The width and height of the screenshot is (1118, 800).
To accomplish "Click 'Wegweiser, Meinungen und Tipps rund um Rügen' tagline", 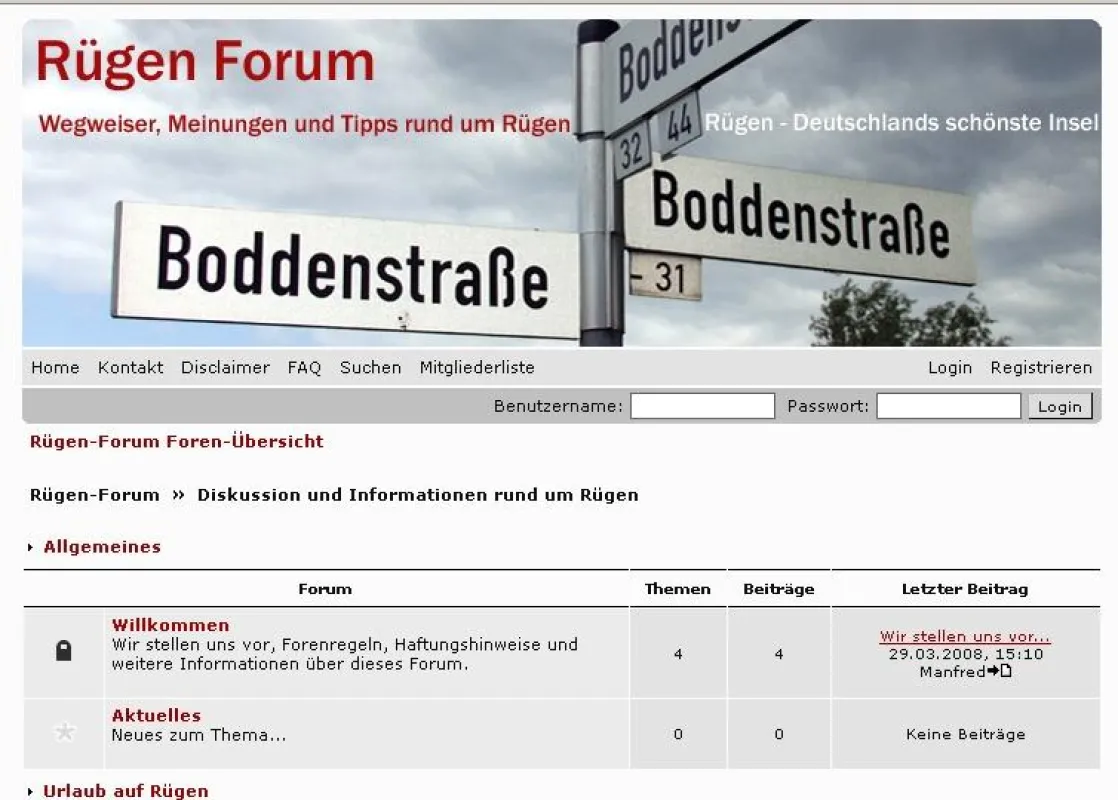I will (304, 124).
